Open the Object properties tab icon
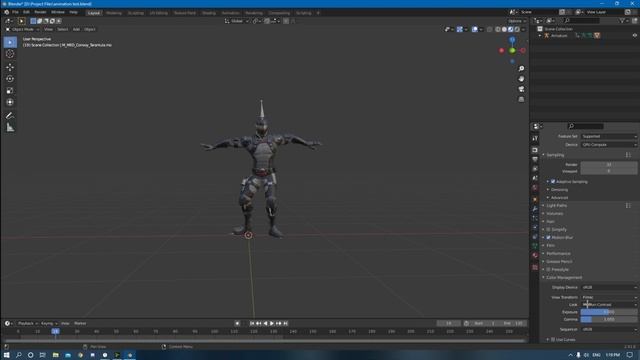 [535, 200]
